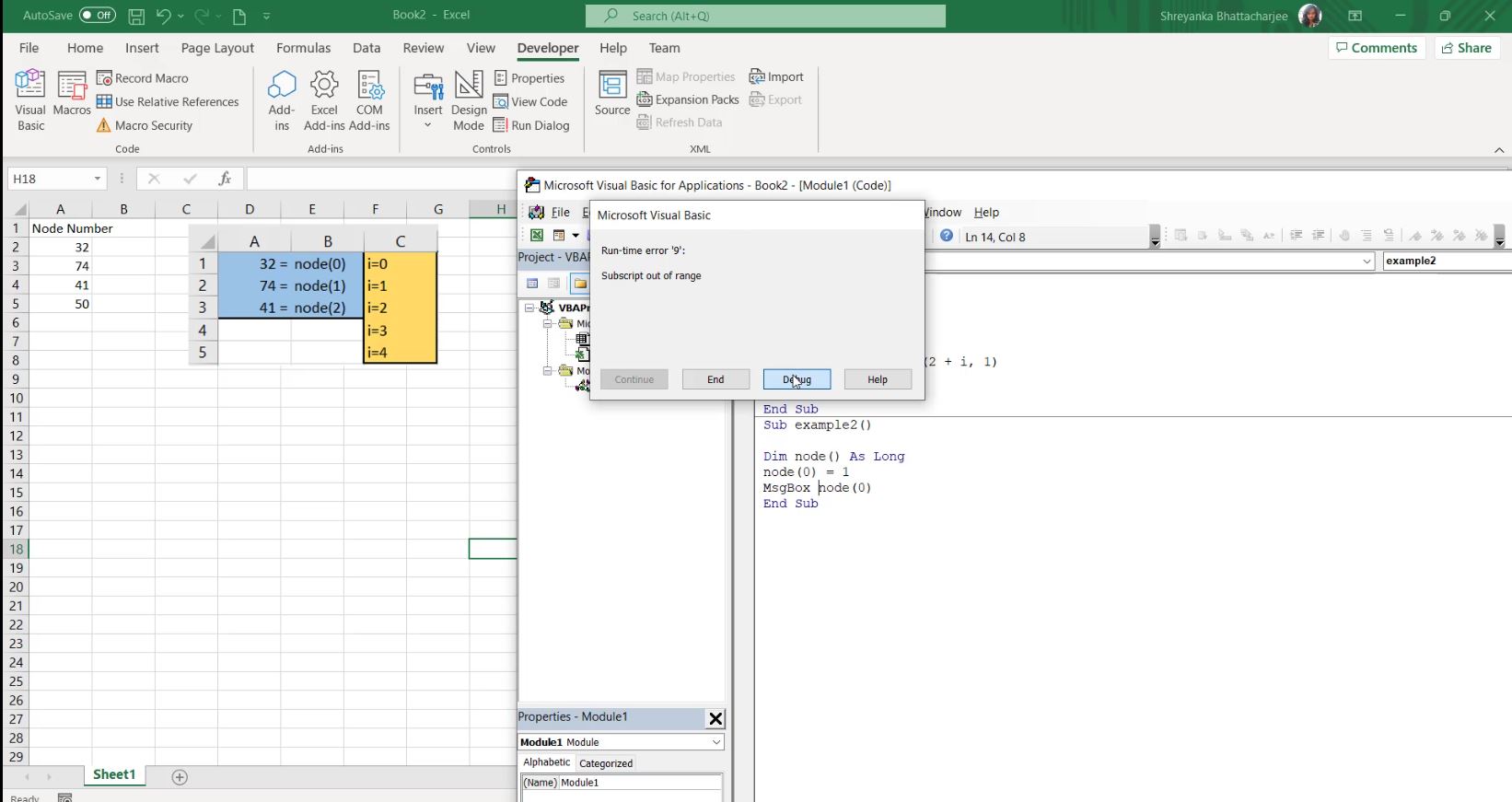Viewport: 1512px width, 802px height.
Task: Open File menu in VBA editor
Action: click(x=561, y=212)
